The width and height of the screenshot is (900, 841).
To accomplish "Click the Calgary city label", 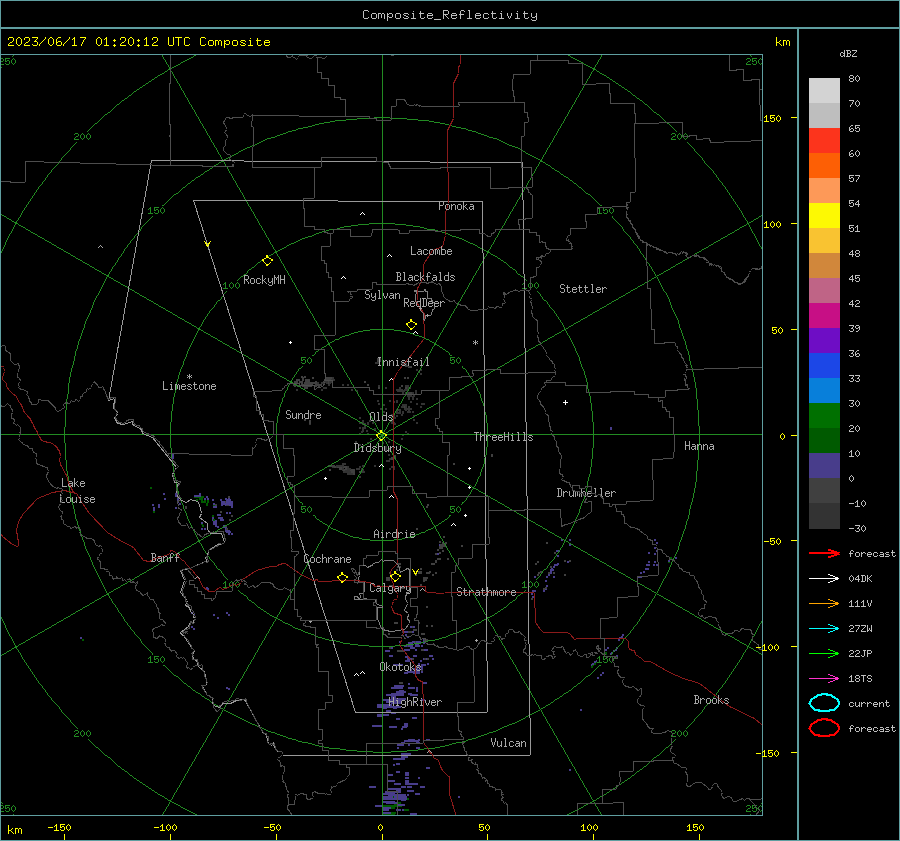I will coord(390,588).
